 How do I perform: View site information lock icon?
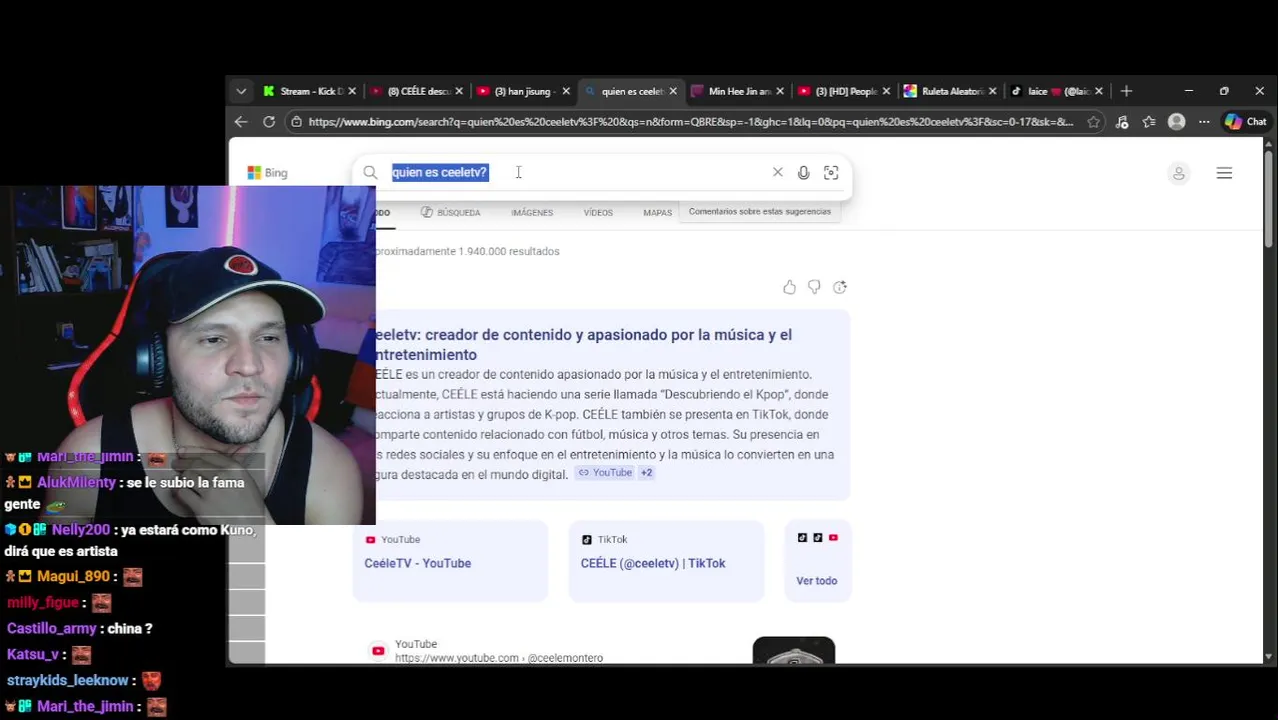pyautogui.click(x=296, y=122)
